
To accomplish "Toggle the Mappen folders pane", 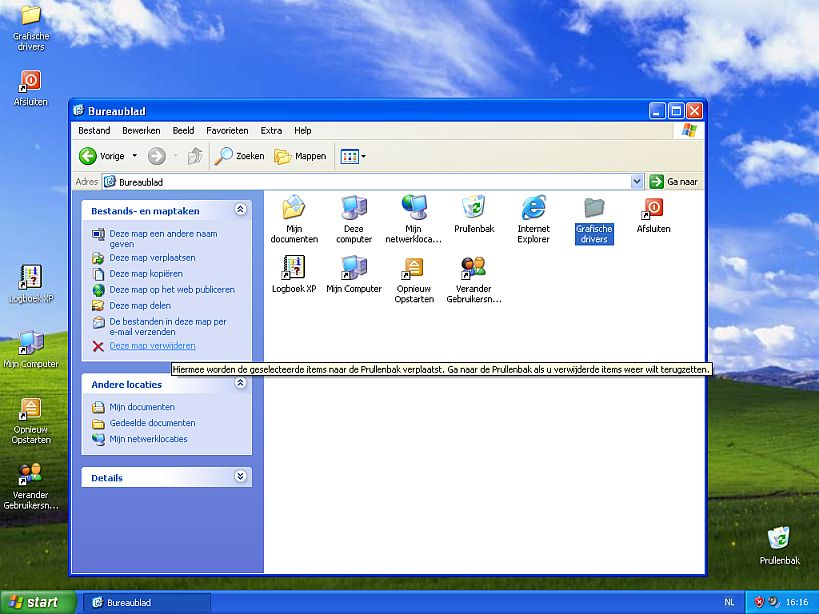I will (299, 156).
